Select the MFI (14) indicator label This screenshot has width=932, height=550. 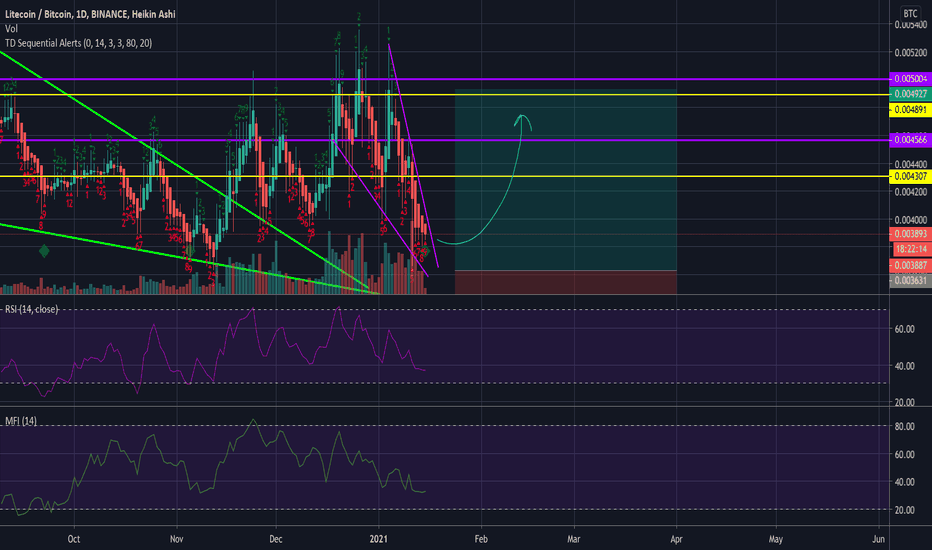[x=21, y=421]
